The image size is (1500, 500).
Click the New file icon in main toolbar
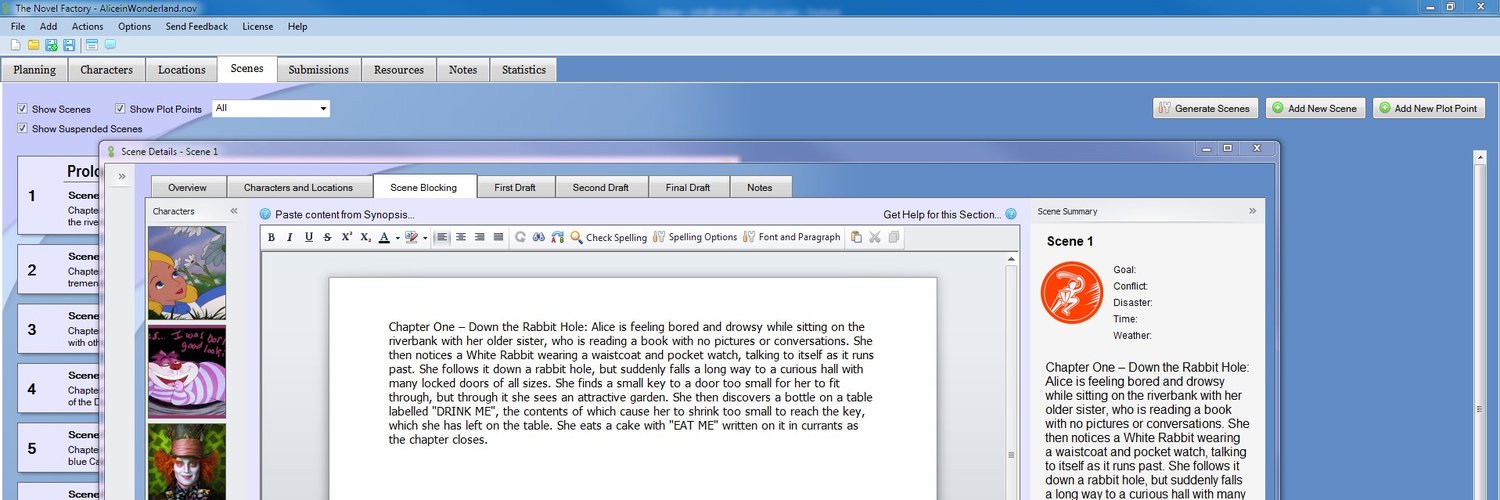point(15,45)
